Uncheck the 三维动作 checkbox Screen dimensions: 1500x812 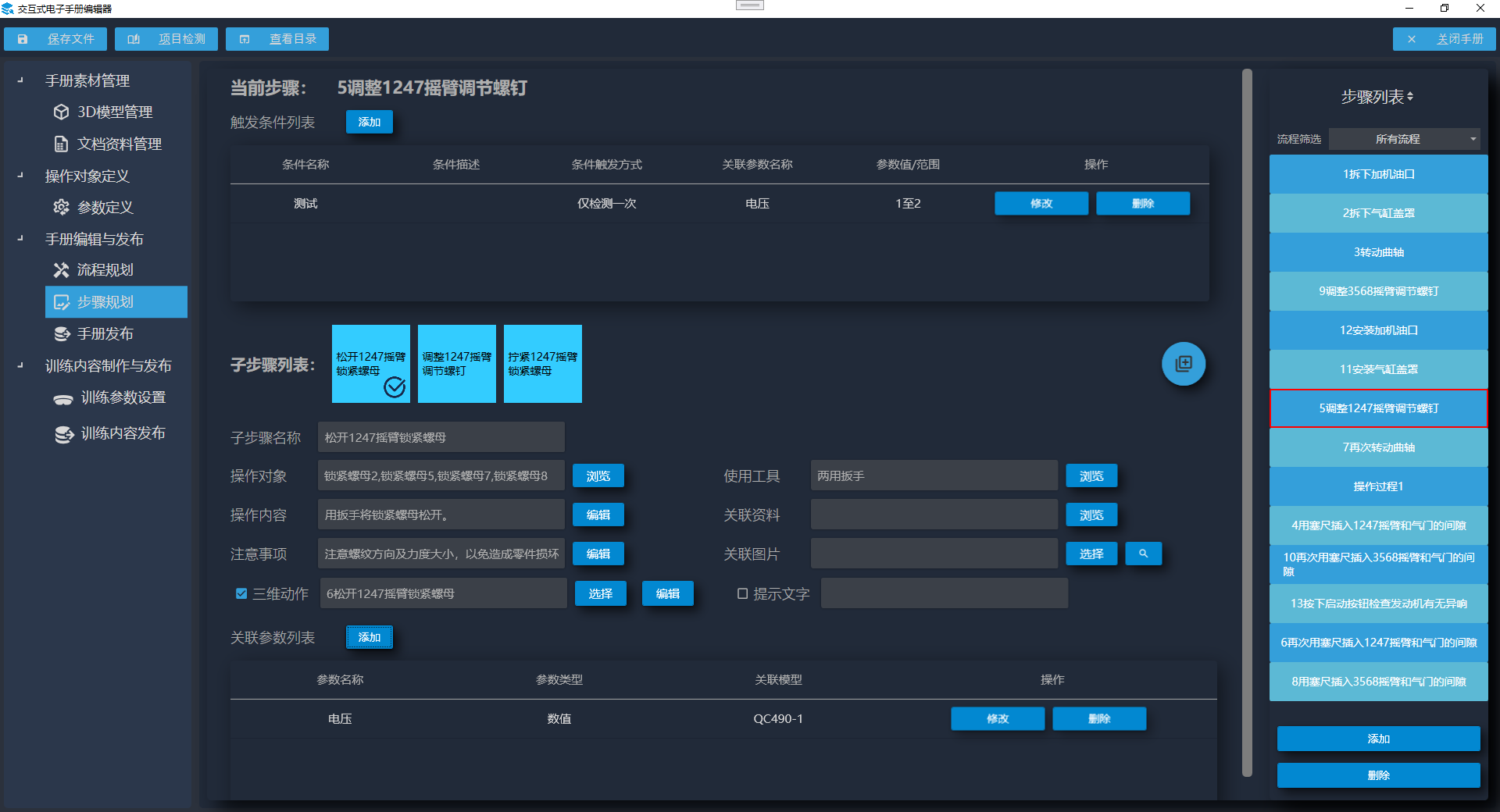click(x=241, y=593)
